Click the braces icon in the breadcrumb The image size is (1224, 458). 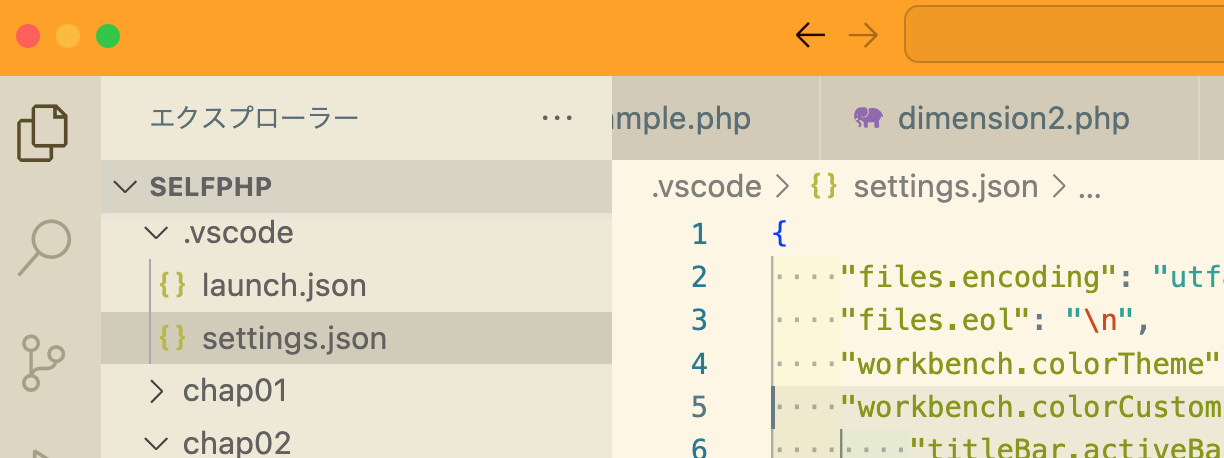[x=823, y=186]
